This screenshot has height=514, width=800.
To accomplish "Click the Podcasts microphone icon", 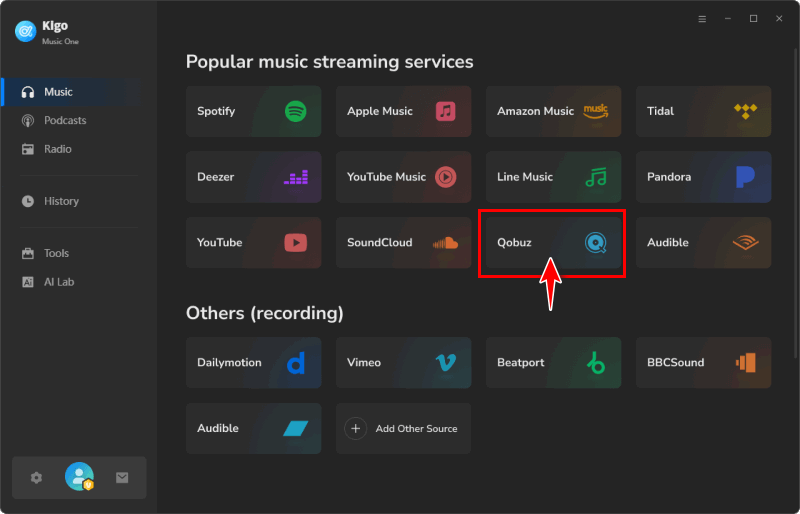I will pyautogui.click(x=28, y=120).
